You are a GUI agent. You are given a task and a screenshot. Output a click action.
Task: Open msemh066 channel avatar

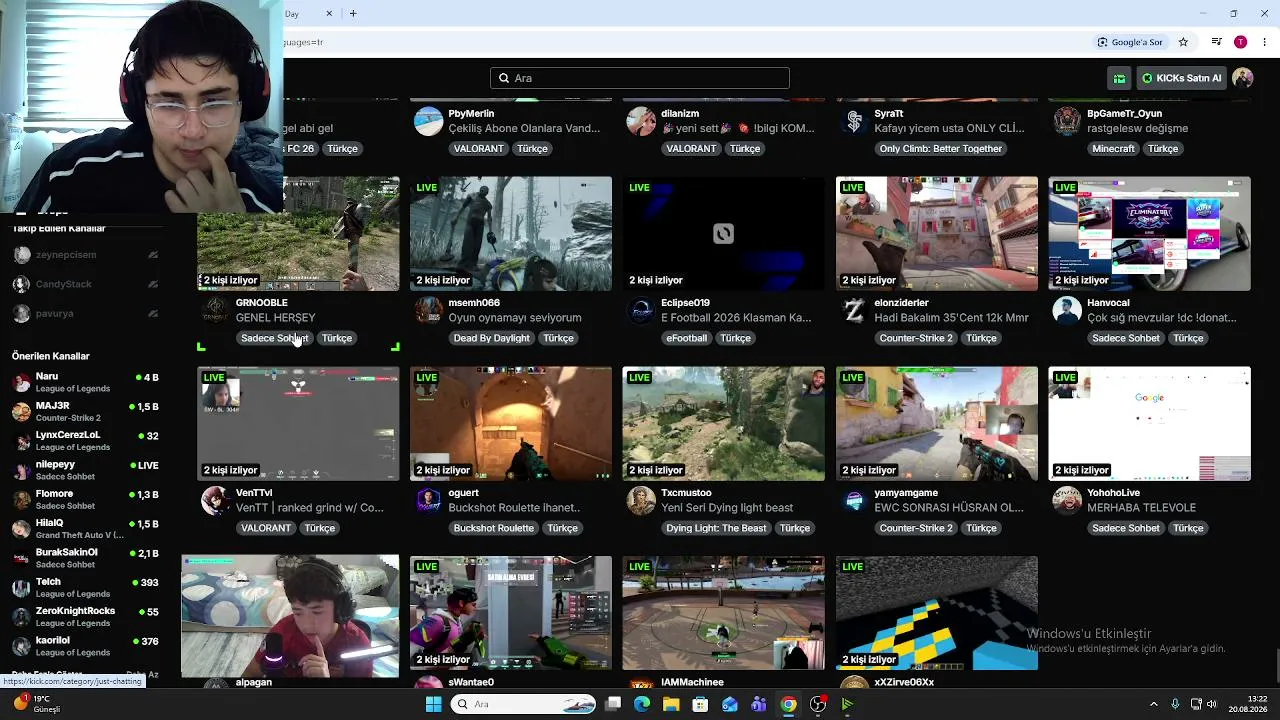(428, 311)
